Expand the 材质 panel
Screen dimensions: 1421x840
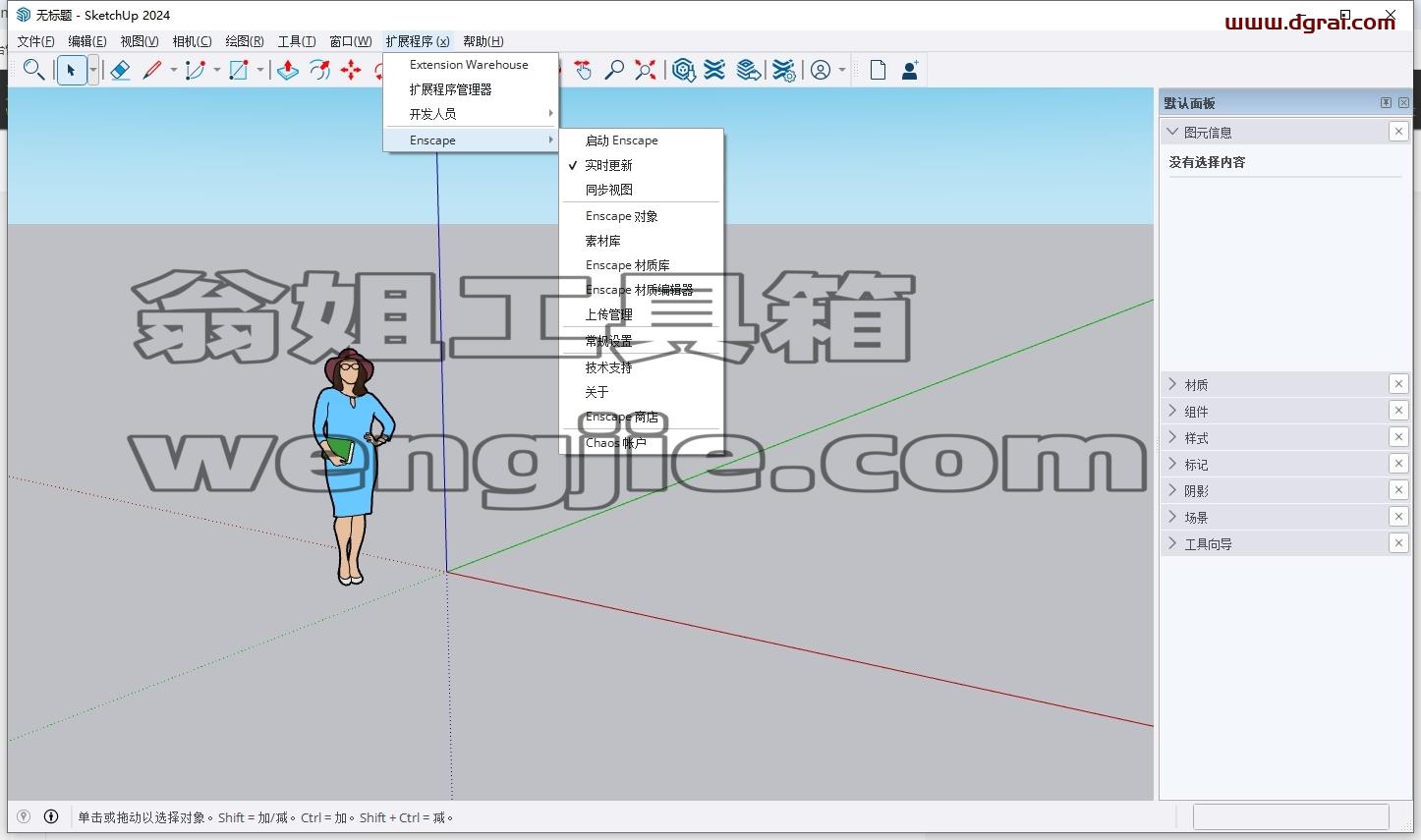[x=1172, y=384]
